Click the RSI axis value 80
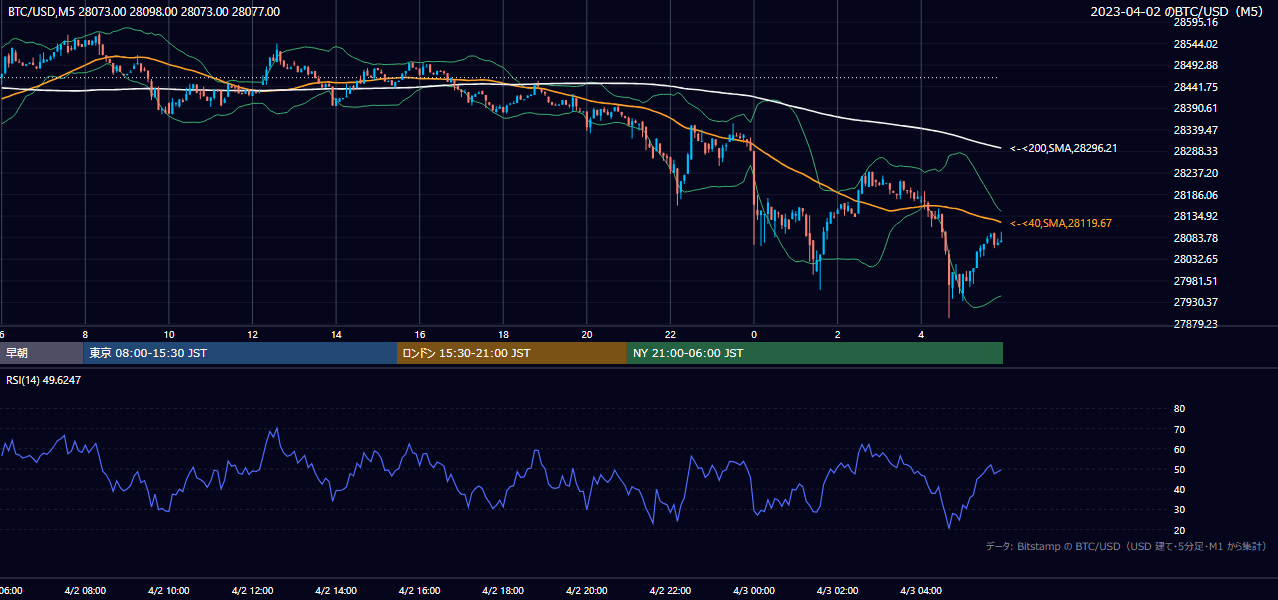The image size is (1278, 600). coord(1179,409)
